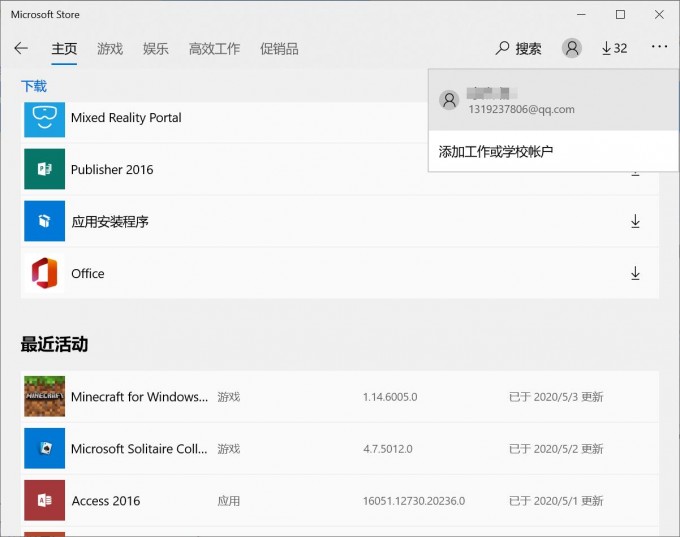Open the 促销品 tab
Viewport: 680px width, 537px height.
pos(279,49)
